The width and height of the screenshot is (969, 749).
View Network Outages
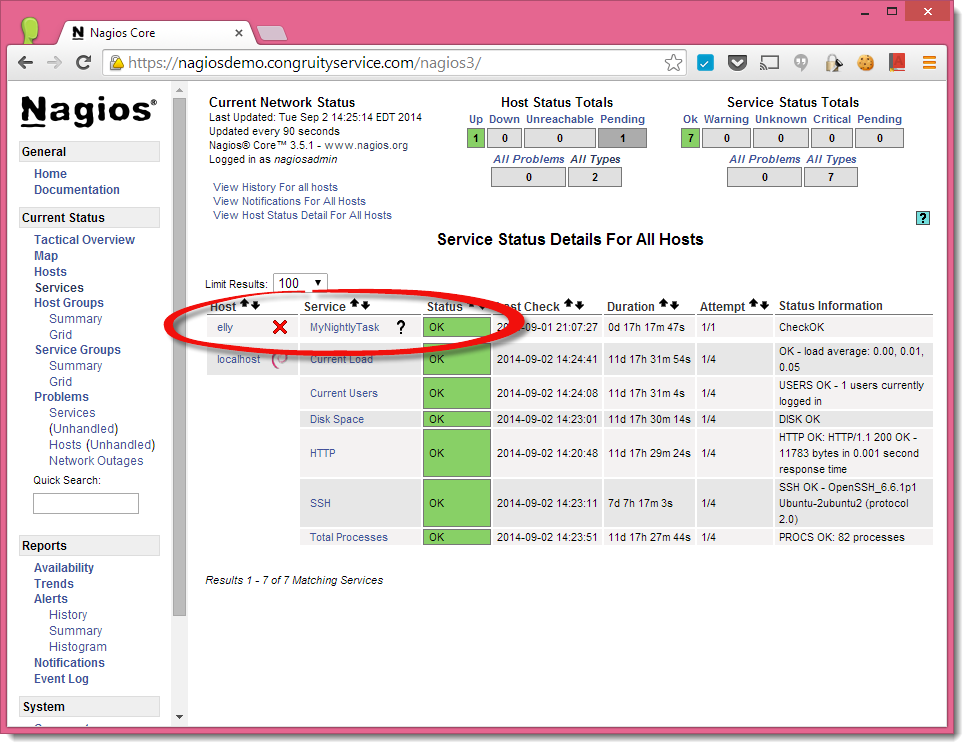tap(96, 461)
